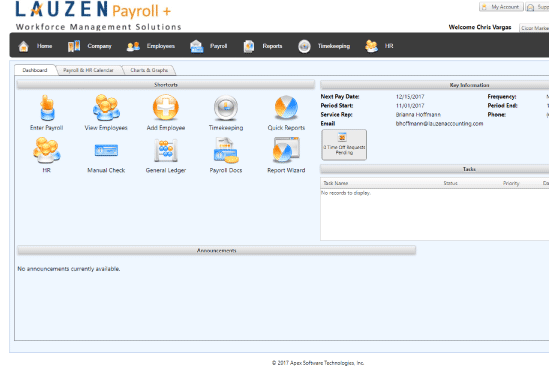549x366 pixels.
Task: Open the Time Off Requests Pending button
Action: point(344,145)
